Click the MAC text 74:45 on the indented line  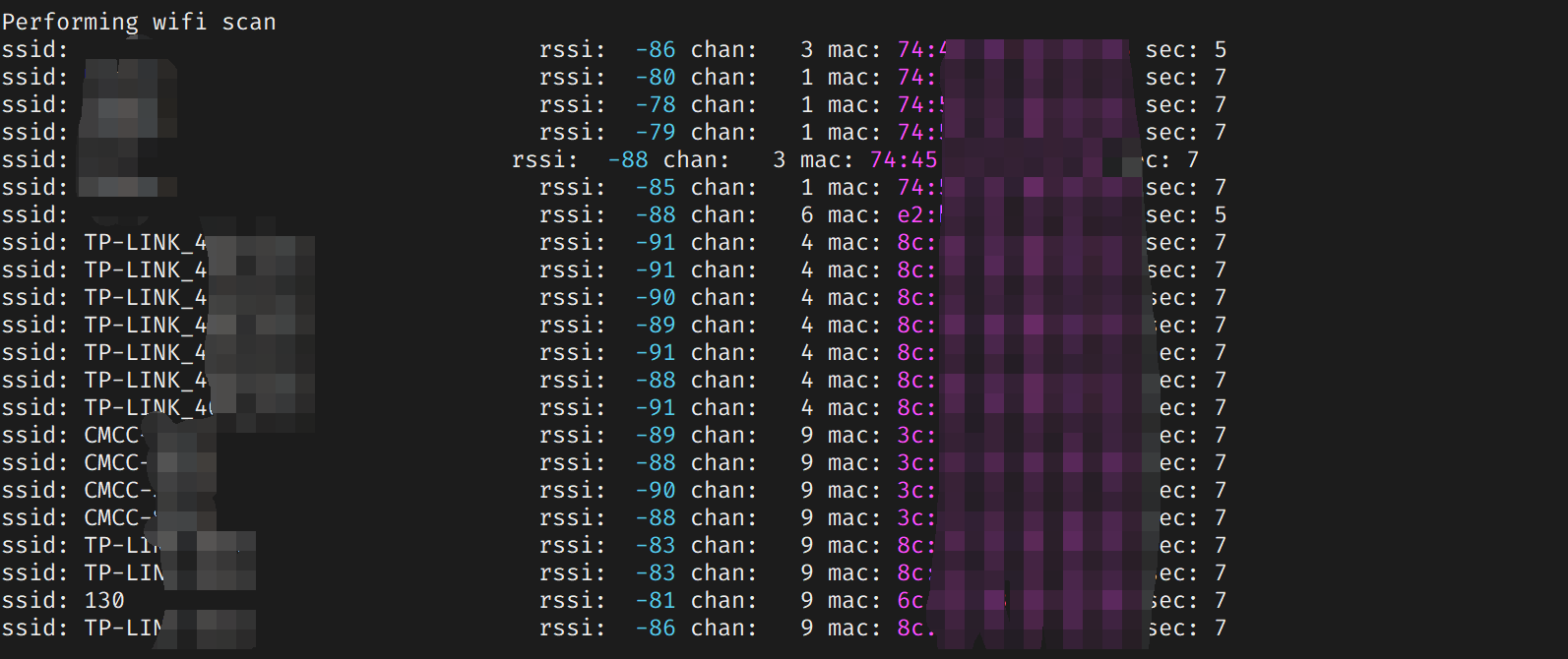tap(903, 159)
